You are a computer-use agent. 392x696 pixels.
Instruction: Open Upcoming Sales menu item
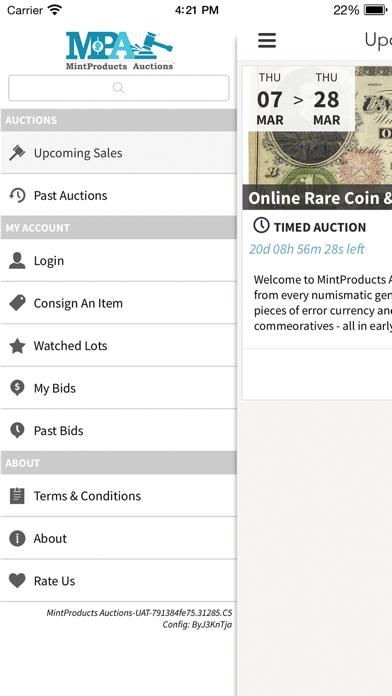[119, 153]
